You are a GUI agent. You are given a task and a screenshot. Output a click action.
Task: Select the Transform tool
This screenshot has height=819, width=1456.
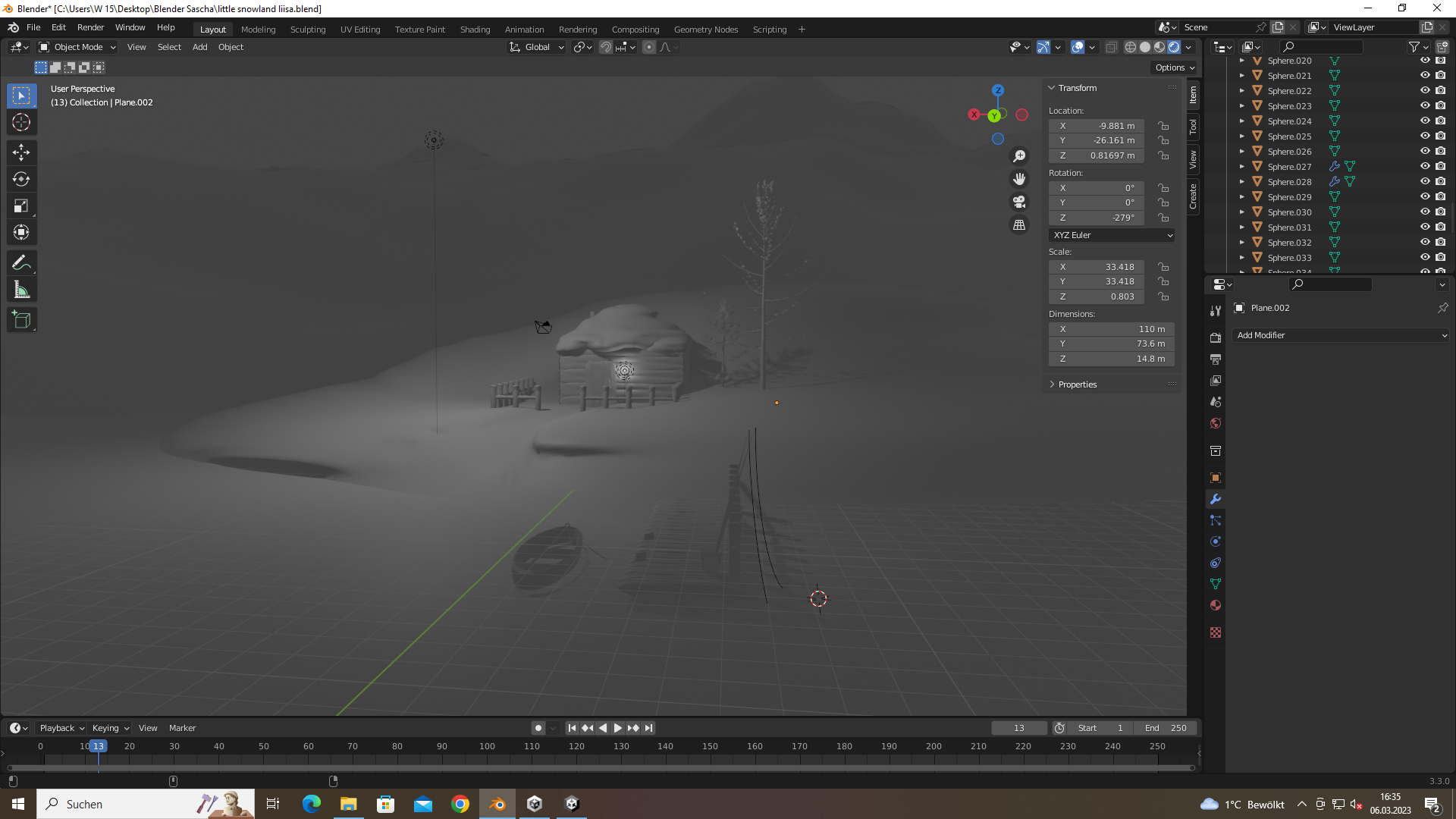[x=21, y=232]
